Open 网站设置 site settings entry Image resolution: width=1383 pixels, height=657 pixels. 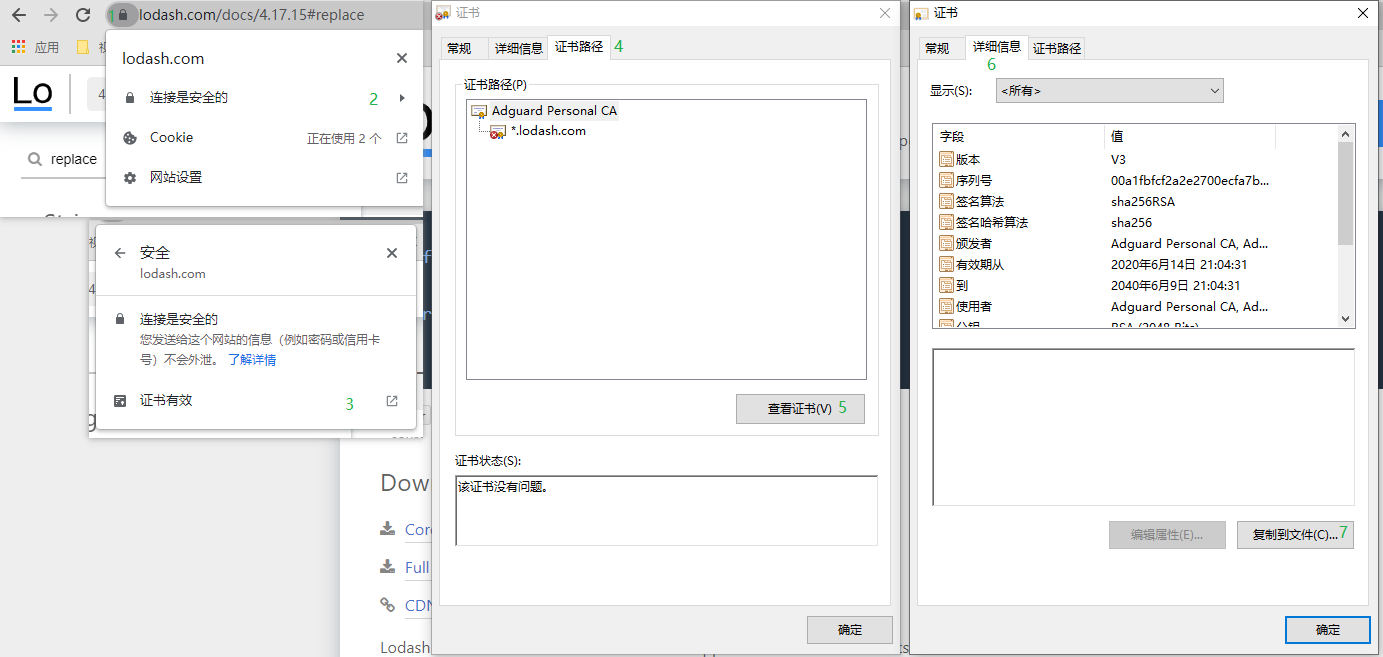click(x=264, y=178)
